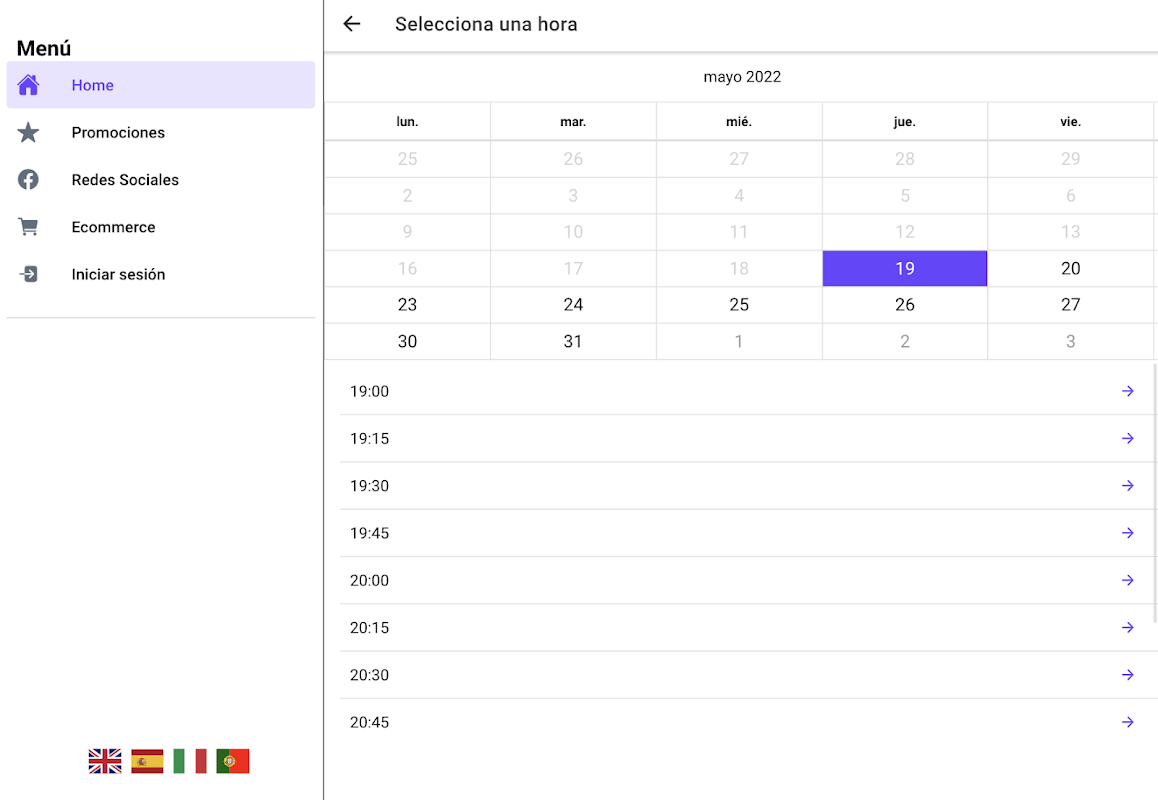The height and width of the screenshot is (800, 1158).
Task: Click disabled day 18 in the calendar
Action: point(739,268)
